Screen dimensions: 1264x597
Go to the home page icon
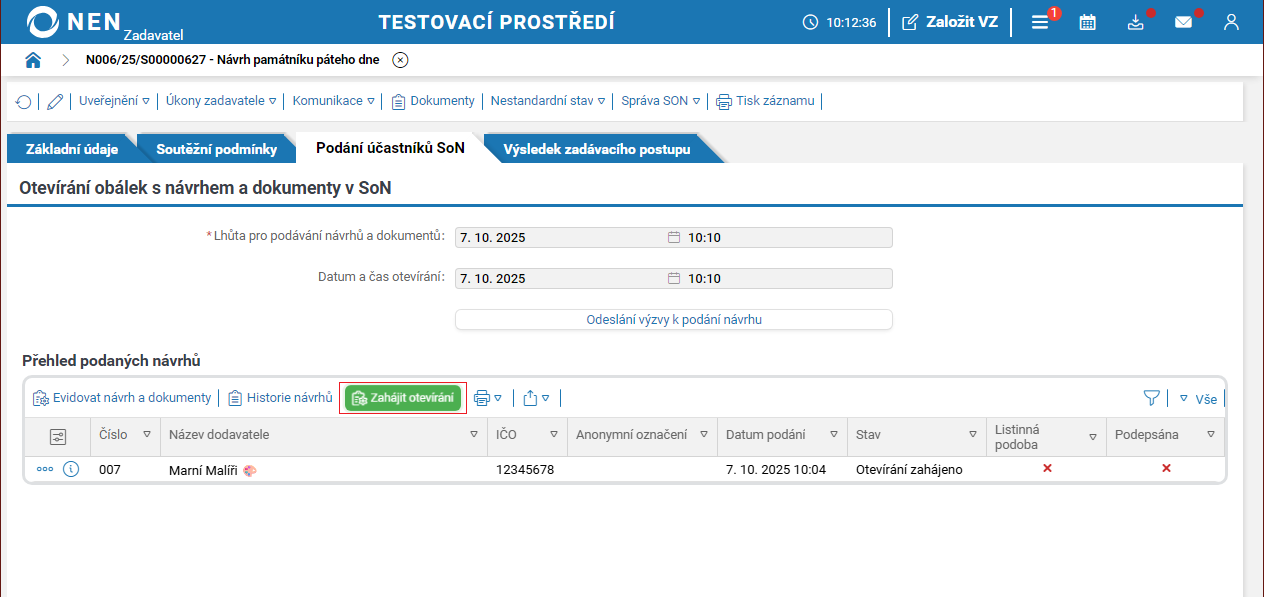pos(33,60)
